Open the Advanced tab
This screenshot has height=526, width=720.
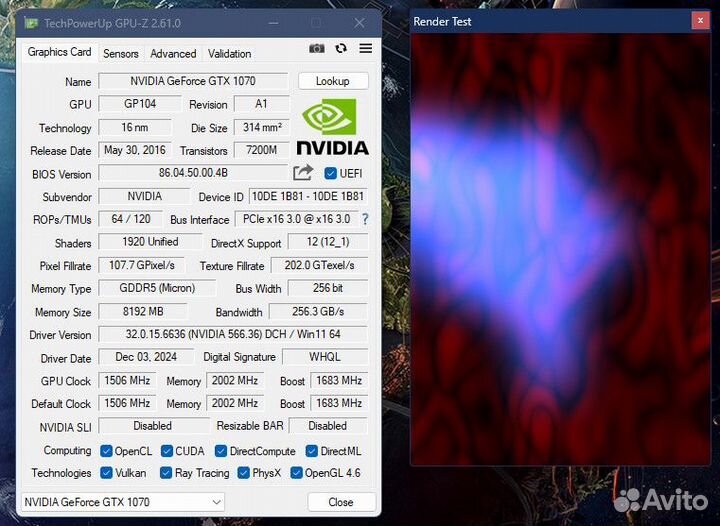(x=173, y=54)
